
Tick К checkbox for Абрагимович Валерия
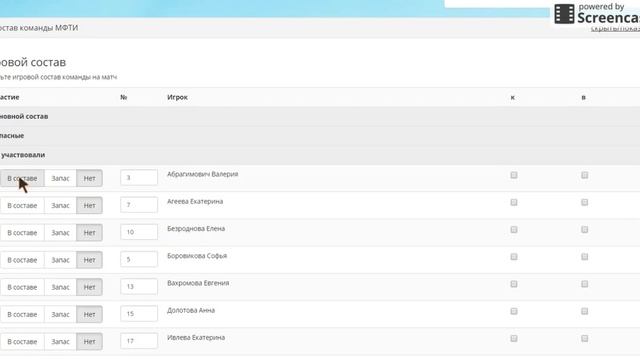pos(514,175)
